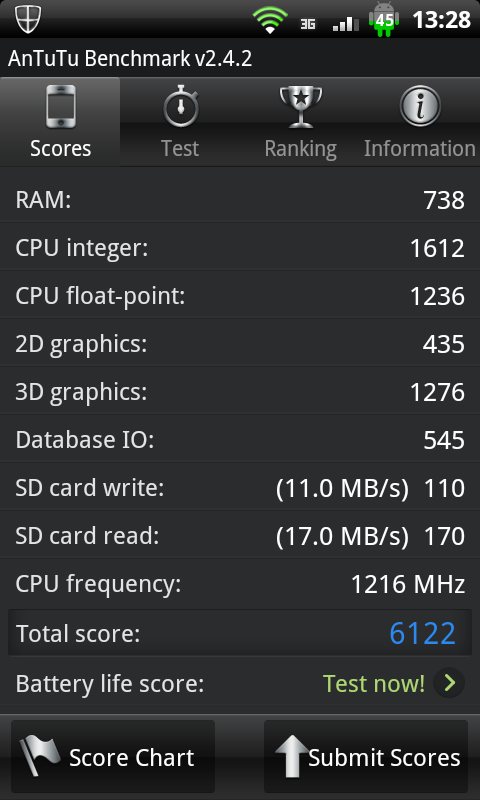Tap the Wi-Fi signal icon
This screenshot has width=480, height=800.
click(269, 21)
